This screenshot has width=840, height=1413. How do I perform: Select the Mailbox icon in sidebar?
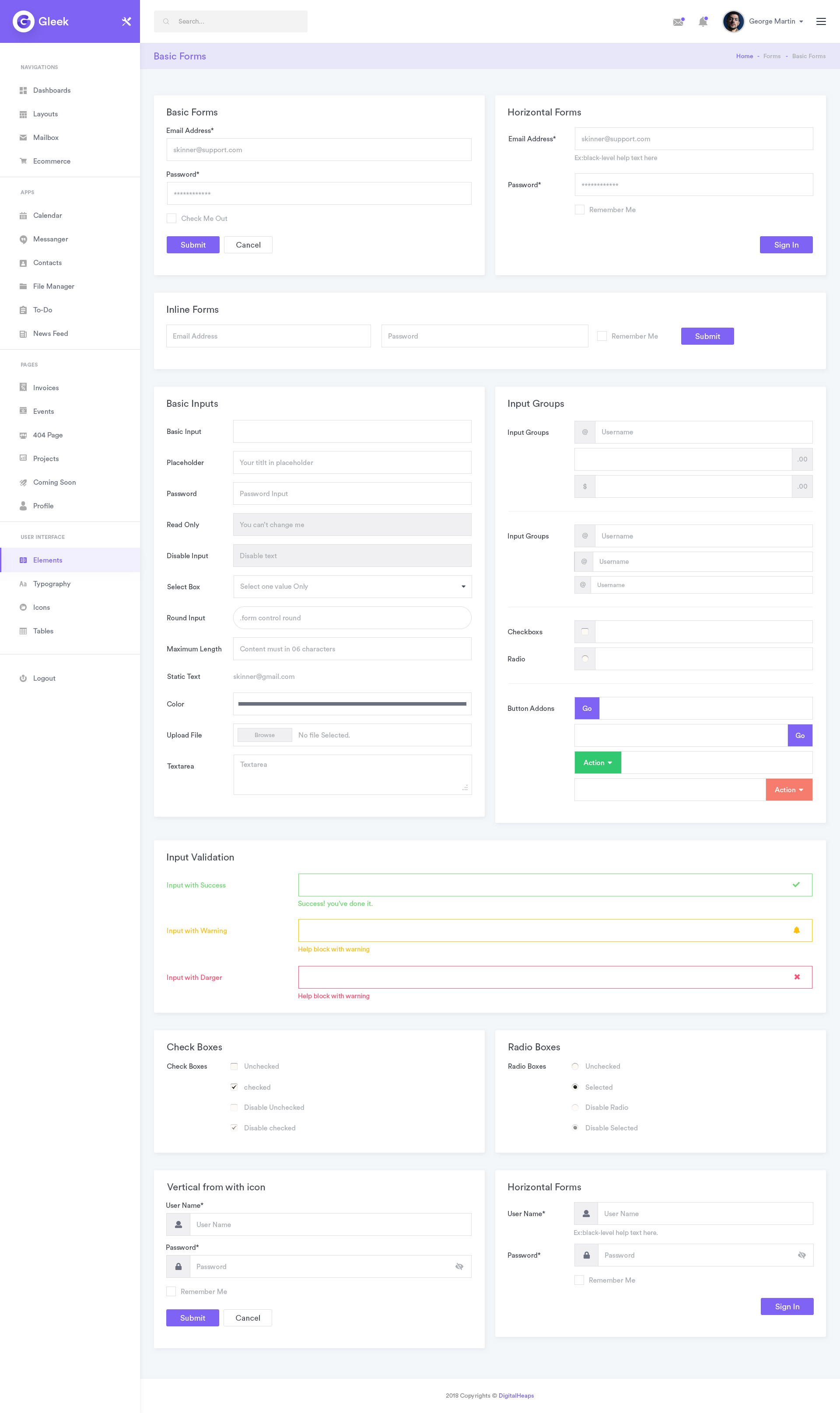[x=23, y=137]
